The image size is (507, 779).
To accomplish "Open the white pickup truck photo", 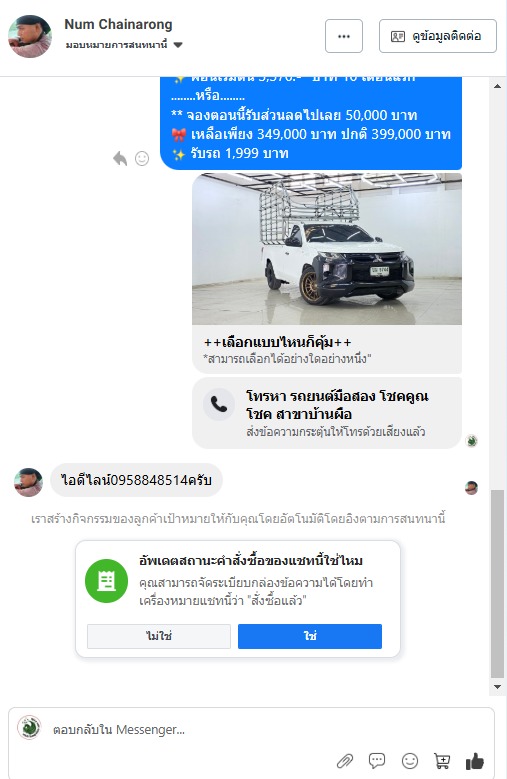I will pyautogui.click(x=327, y=249).
